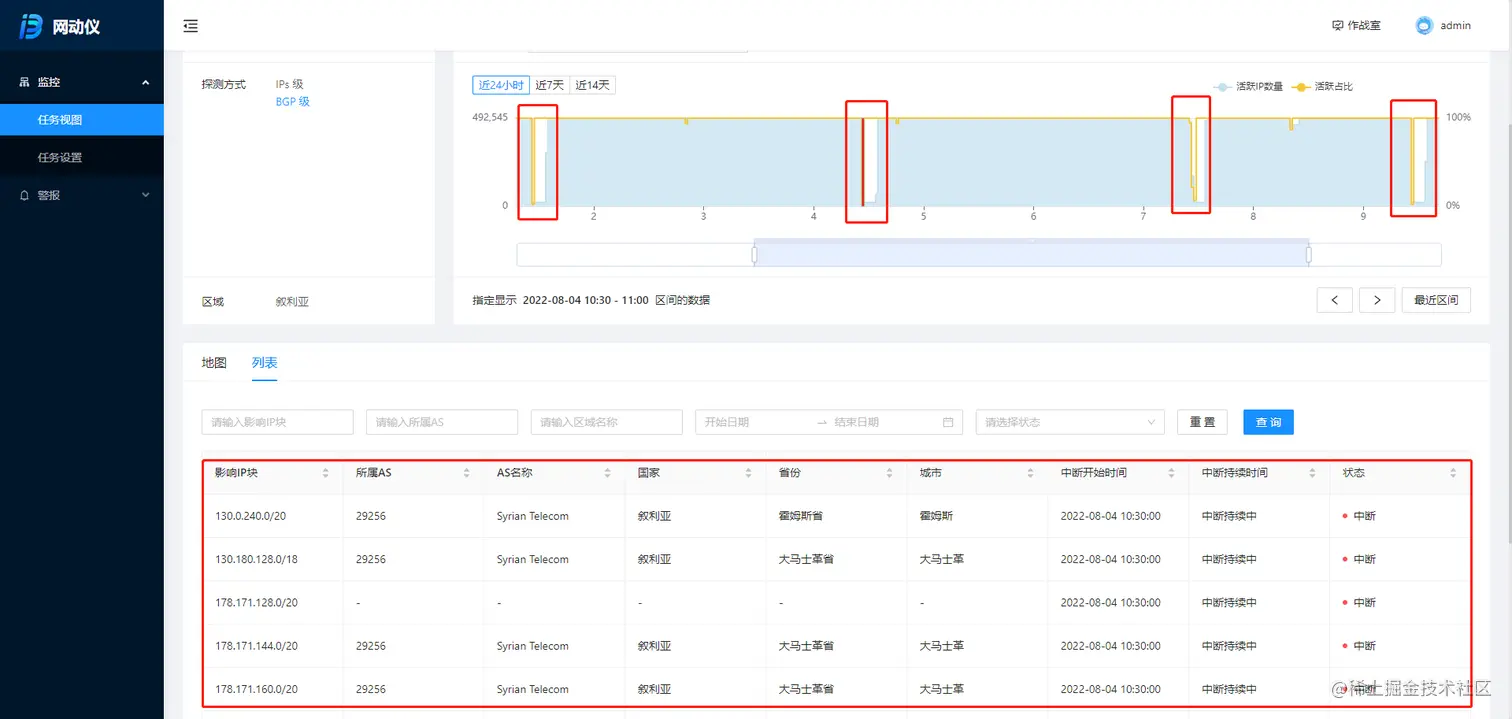Open the 请选择状态 dropdown

1070,422
